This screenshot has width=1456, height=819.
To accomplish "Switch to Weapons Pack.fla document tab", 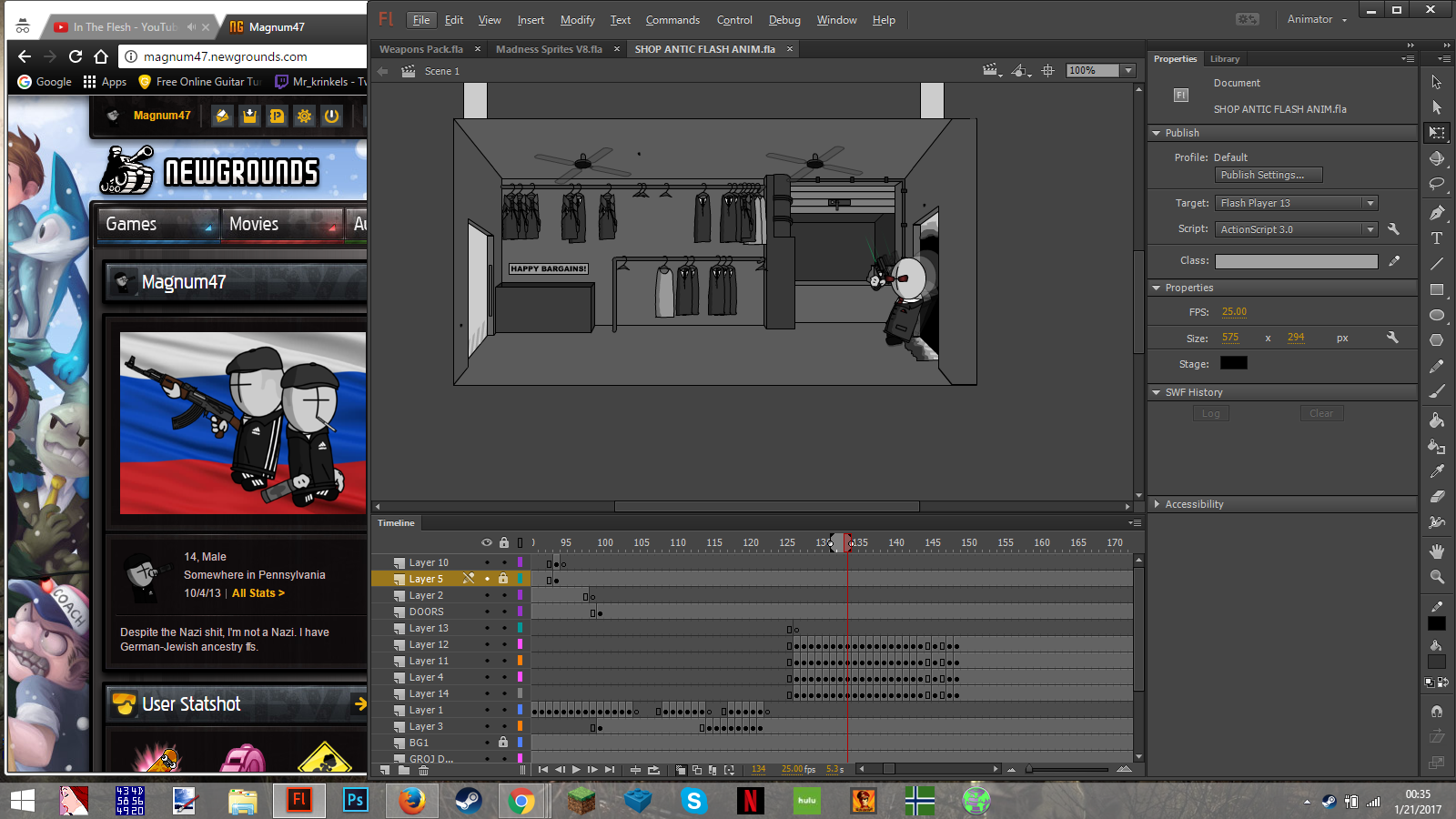I will tap(421, 49).
